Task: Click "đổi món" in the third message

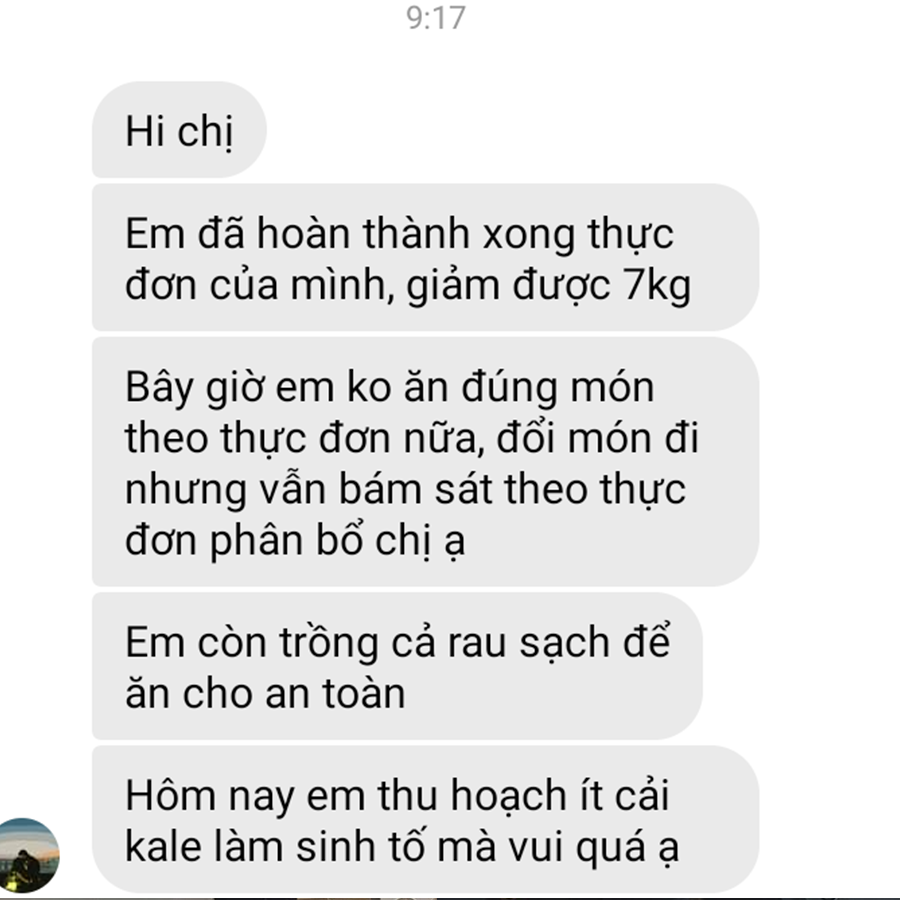Action: click(574, 439)
